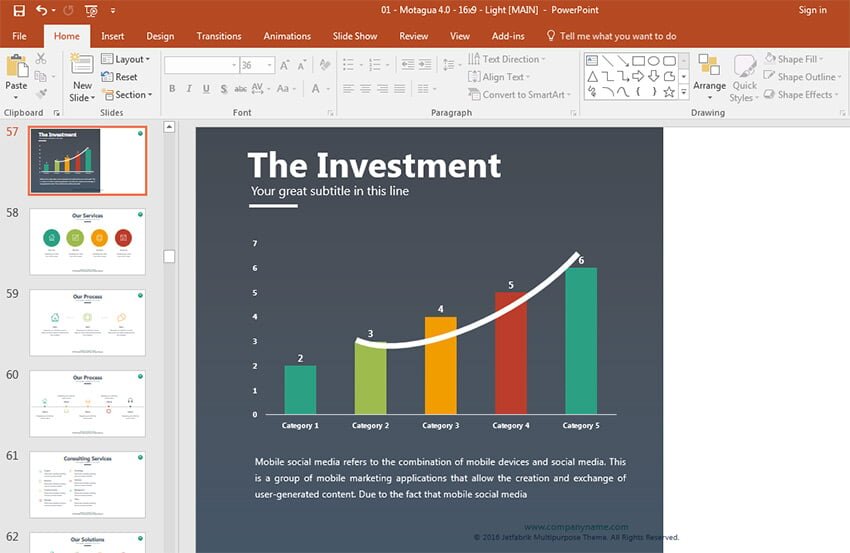The image size is (850, 553).
Task: Click Sign in at the top right
Action: [x=812, y=10]
